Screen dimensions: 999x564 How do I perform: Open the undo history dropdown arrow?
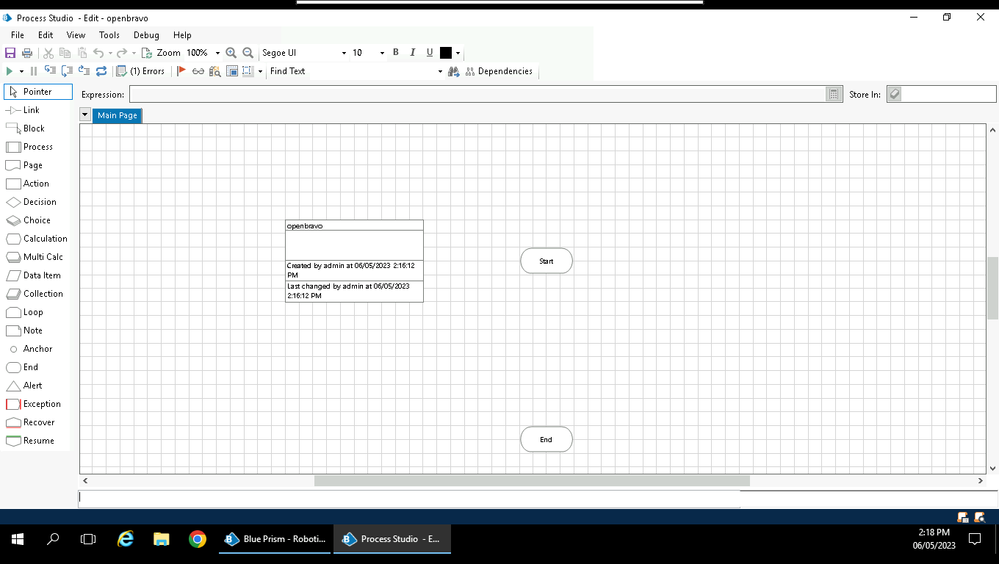tap(110, 53)
